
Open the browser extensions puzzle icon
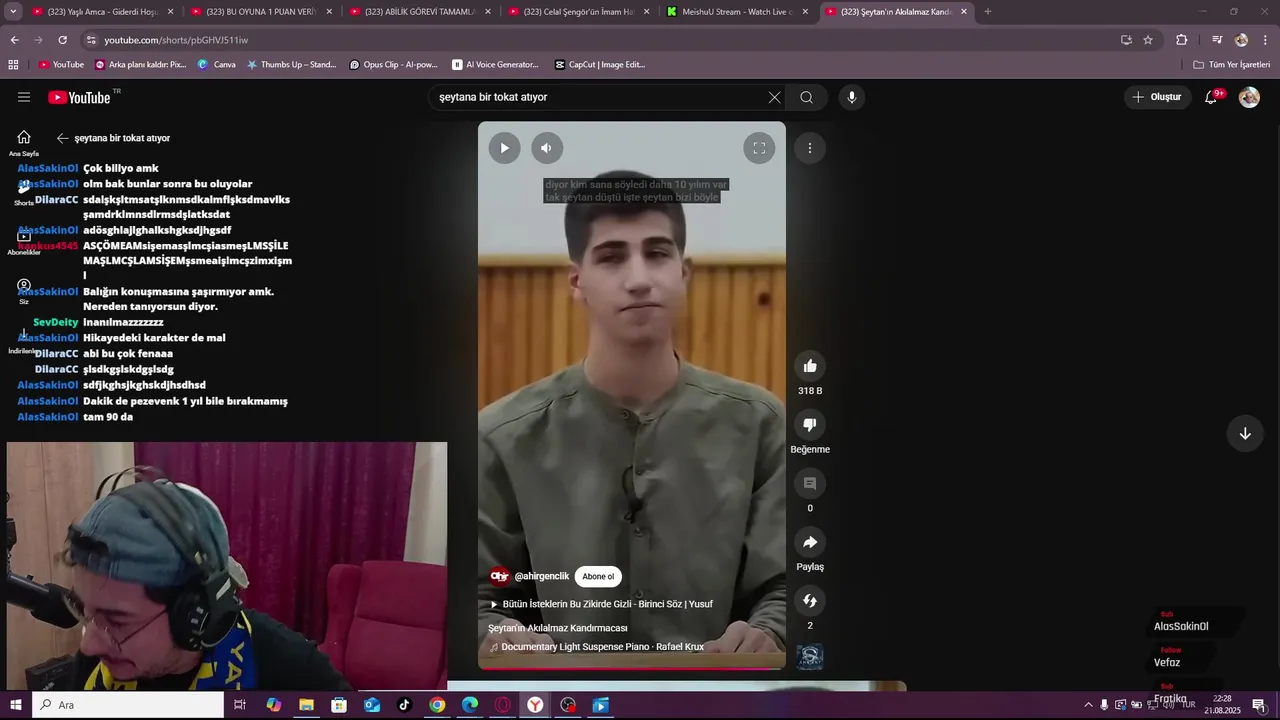pyautogui.click(x=1182, y=40)
